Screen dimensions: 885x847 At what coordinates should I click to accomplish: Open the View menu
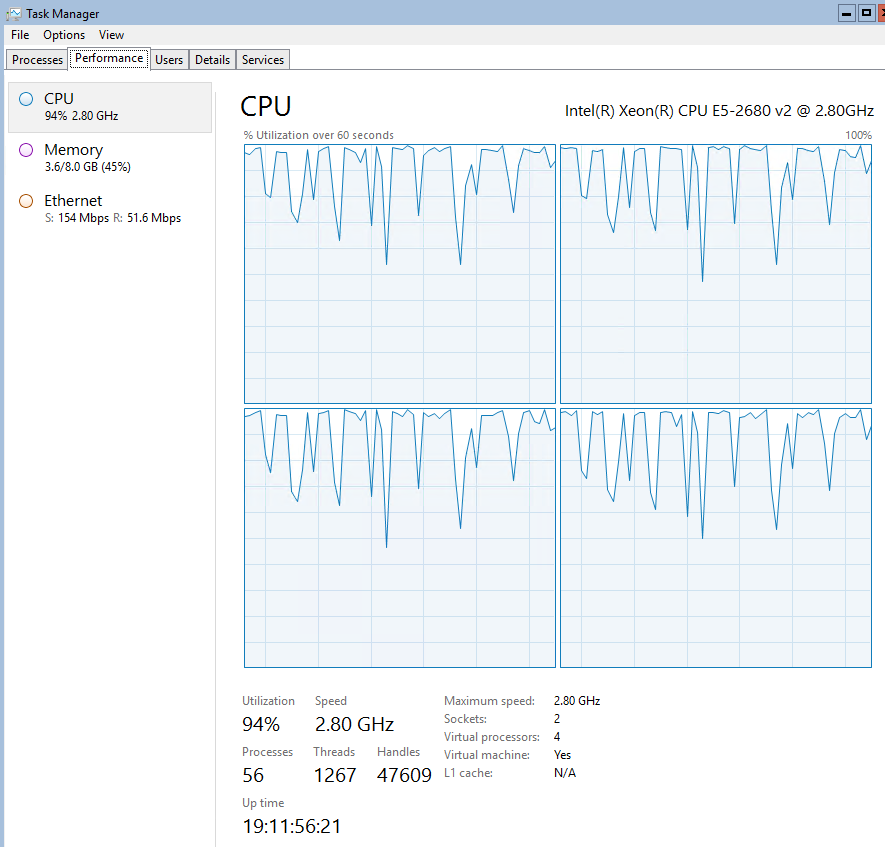point(111,35)
